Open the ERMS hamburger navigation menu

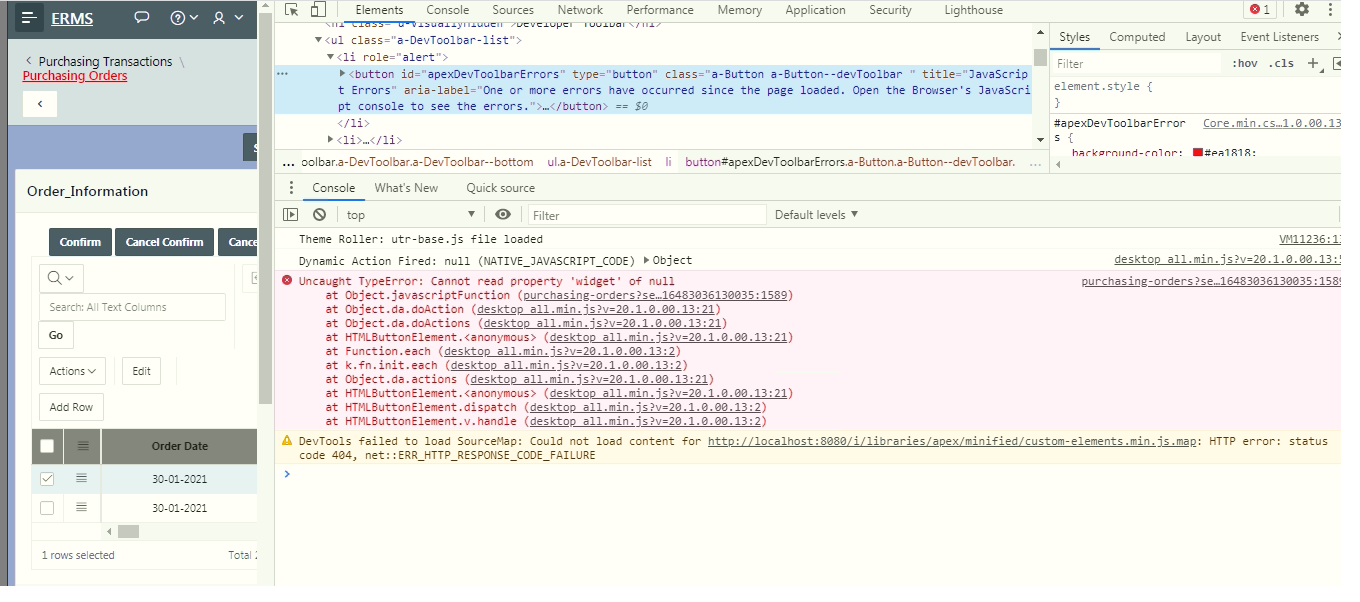(29, 18)
